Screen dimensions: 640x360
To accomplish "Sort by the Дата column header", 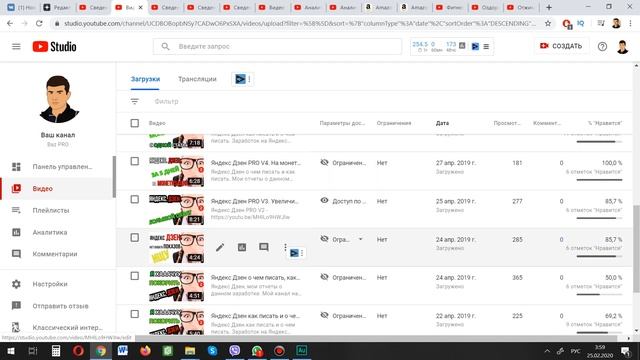I will pyautogui.click(x=442, y=123).
